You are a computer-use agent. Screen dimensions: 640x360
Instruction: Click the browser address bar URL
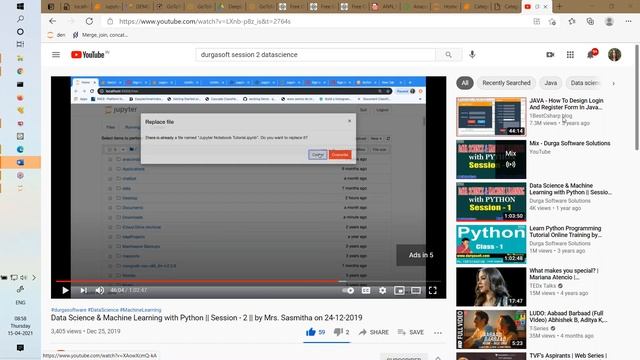click(205, 21)
